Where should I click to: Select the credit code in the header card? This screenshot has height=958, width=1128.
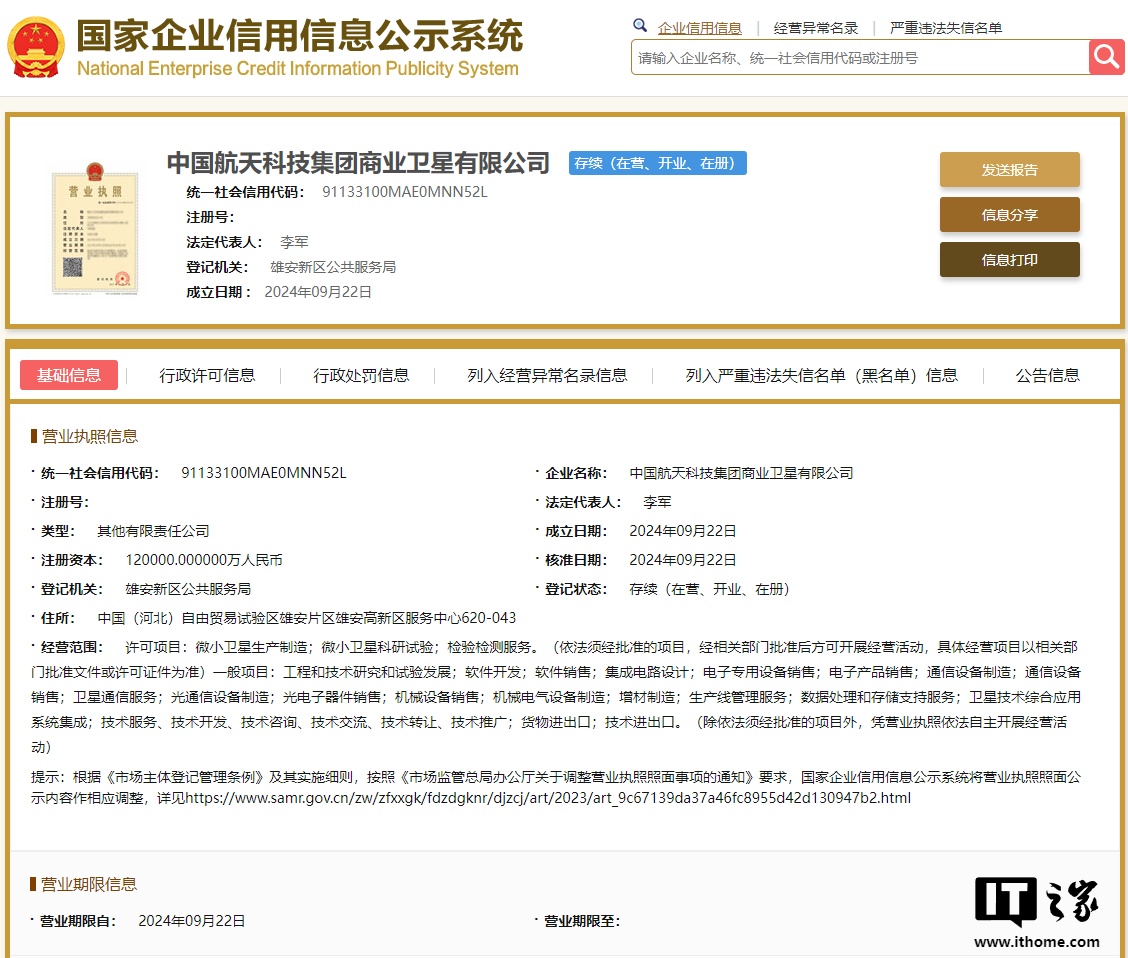point(404,192)
